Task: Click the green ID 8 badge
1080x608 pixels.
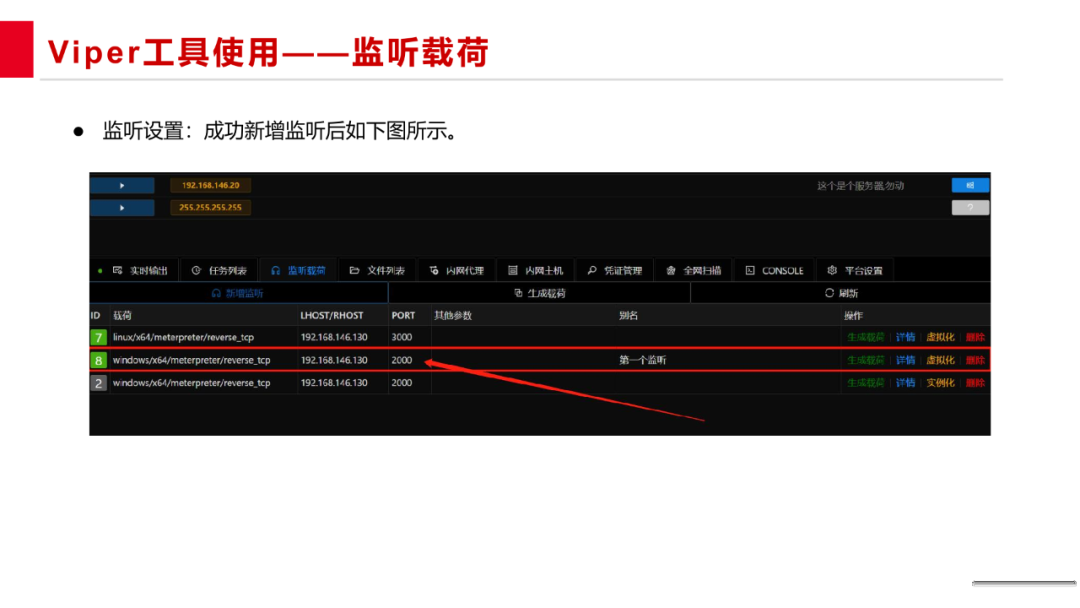Action: (98, 360)
